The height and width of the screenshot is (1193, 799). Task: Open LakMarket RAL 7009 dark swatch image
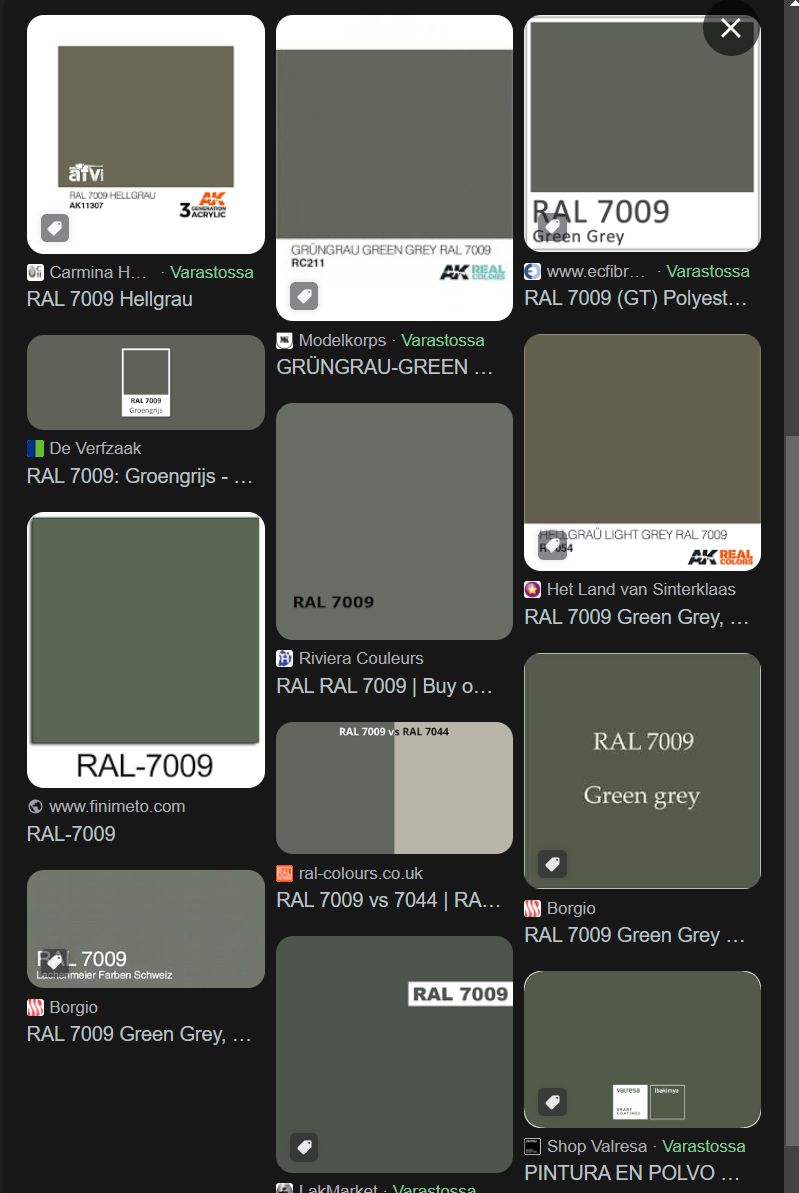point(394,1054)
